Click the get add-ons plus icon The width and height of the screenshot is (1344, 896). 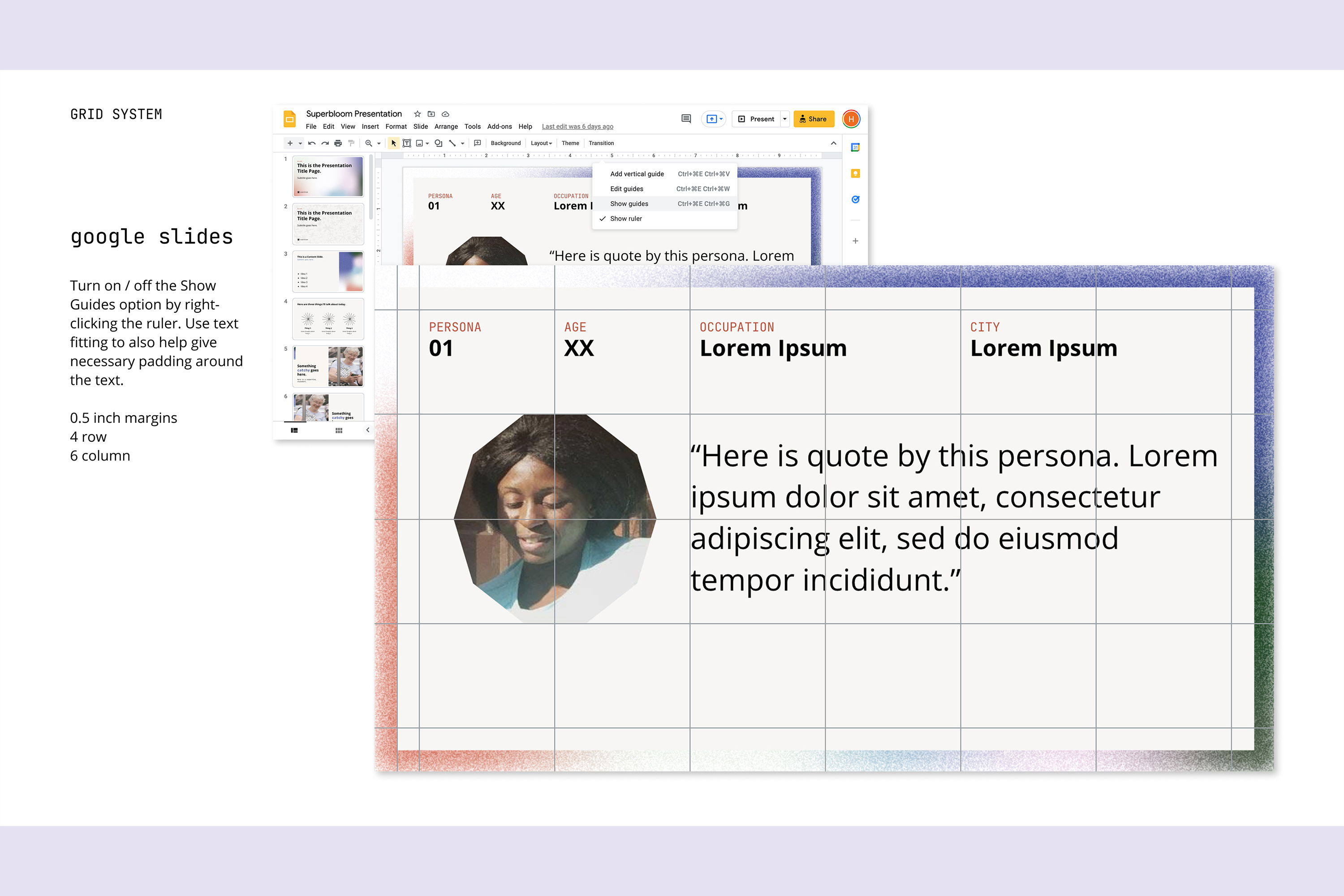point(855,241)
